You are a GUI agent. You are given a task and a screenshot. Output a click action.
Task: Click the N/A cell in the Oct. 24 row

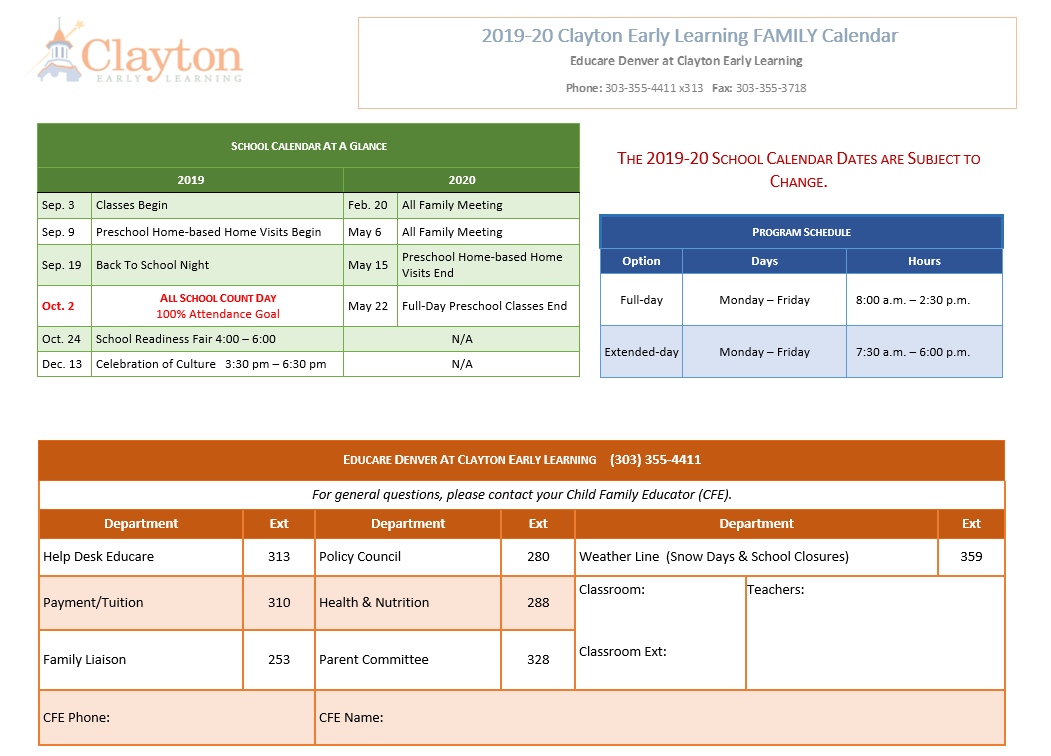point(462,339)
